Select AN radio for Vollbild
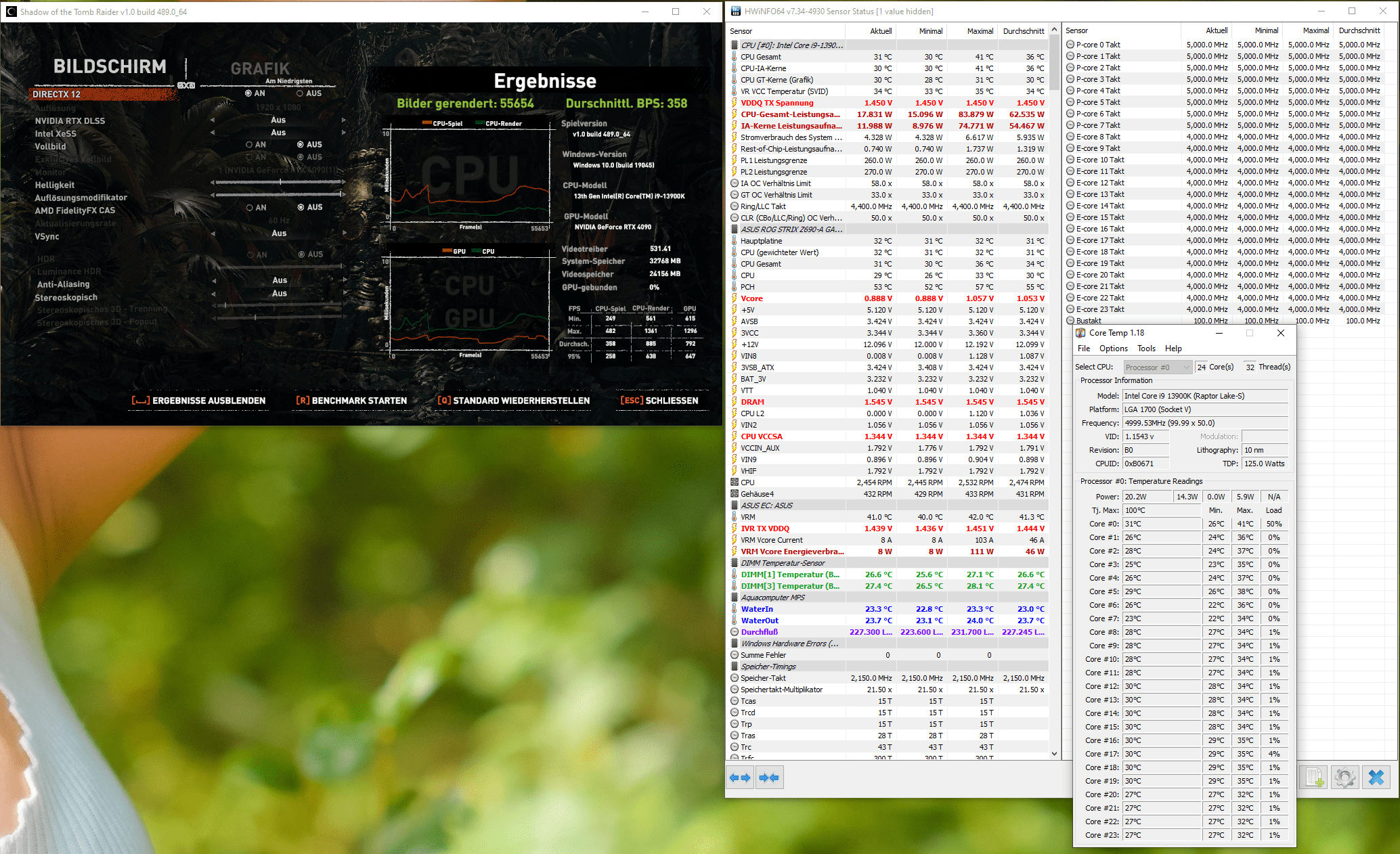The image size is (1400, 854). (250, 145)
